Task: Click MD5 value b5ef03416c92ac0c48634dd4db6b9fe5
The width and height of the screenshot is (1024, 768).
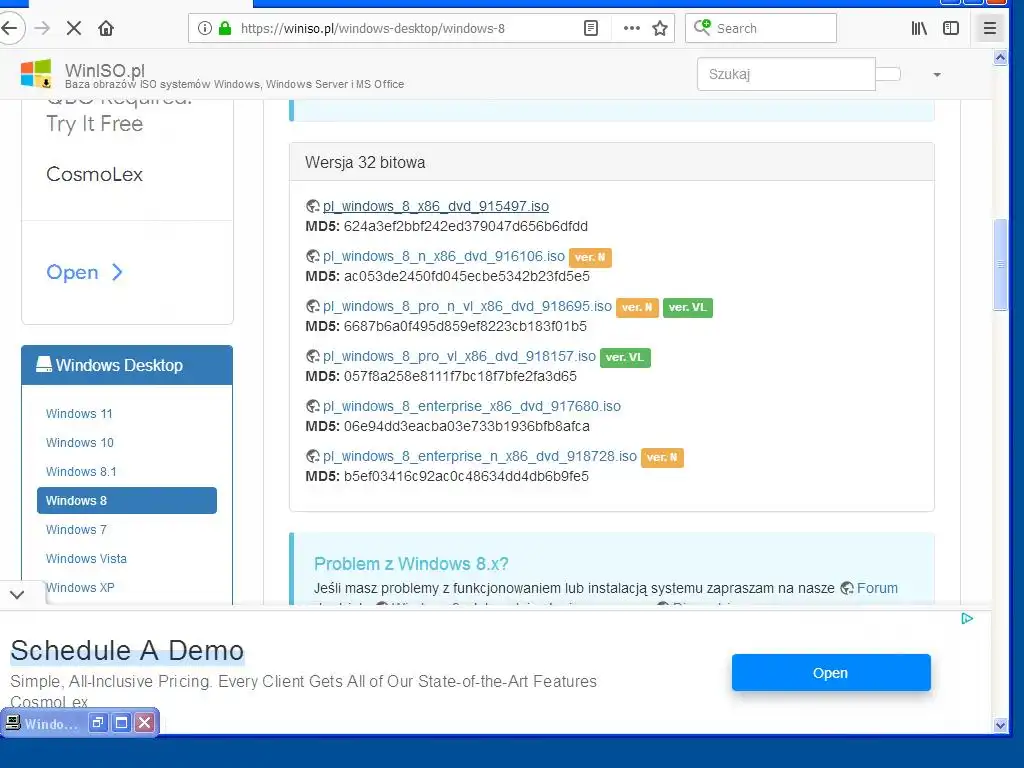Action: tap(466, 476)
